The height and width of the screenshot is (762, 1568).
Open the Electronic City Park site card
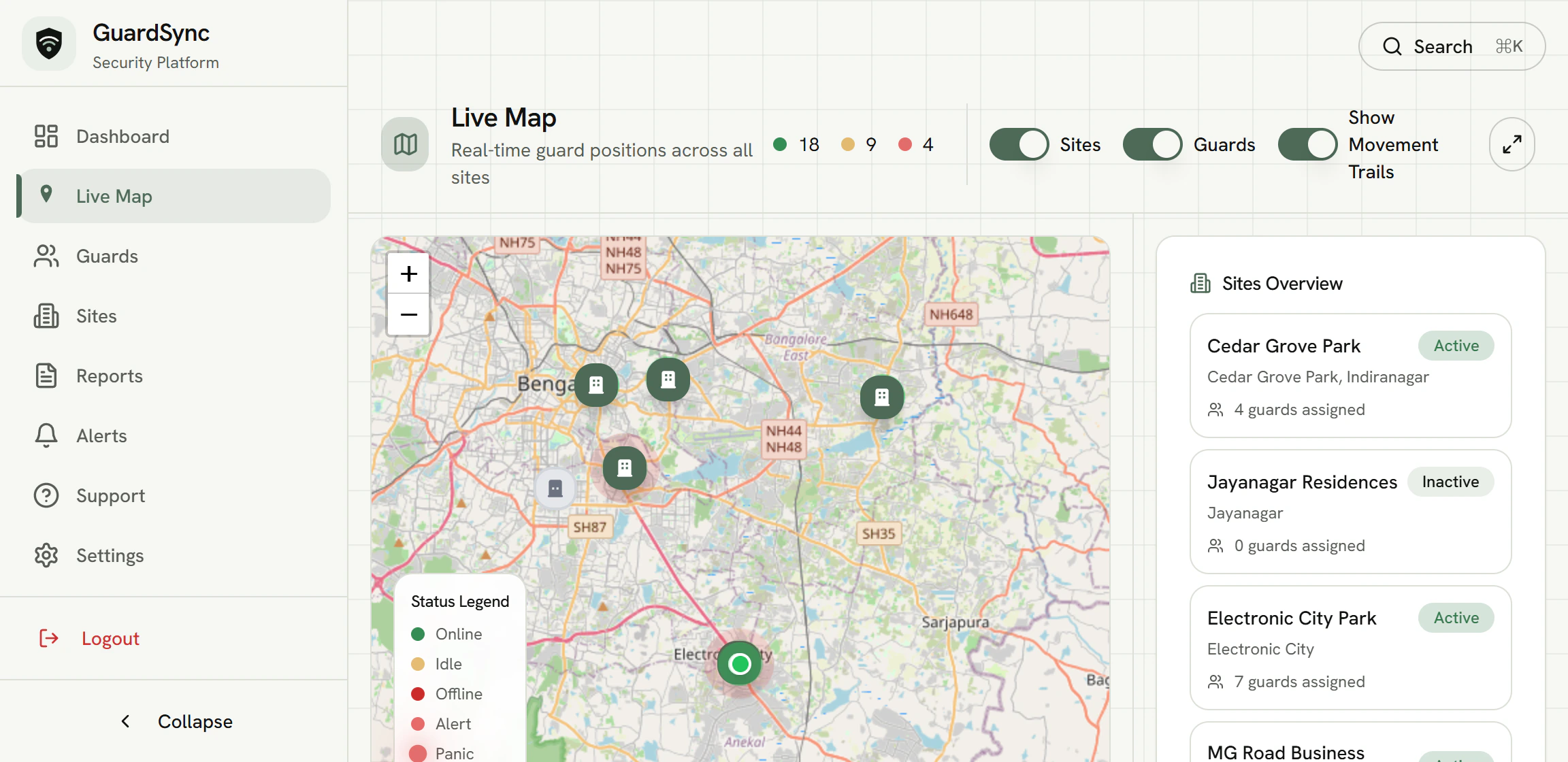point(1350,648)
